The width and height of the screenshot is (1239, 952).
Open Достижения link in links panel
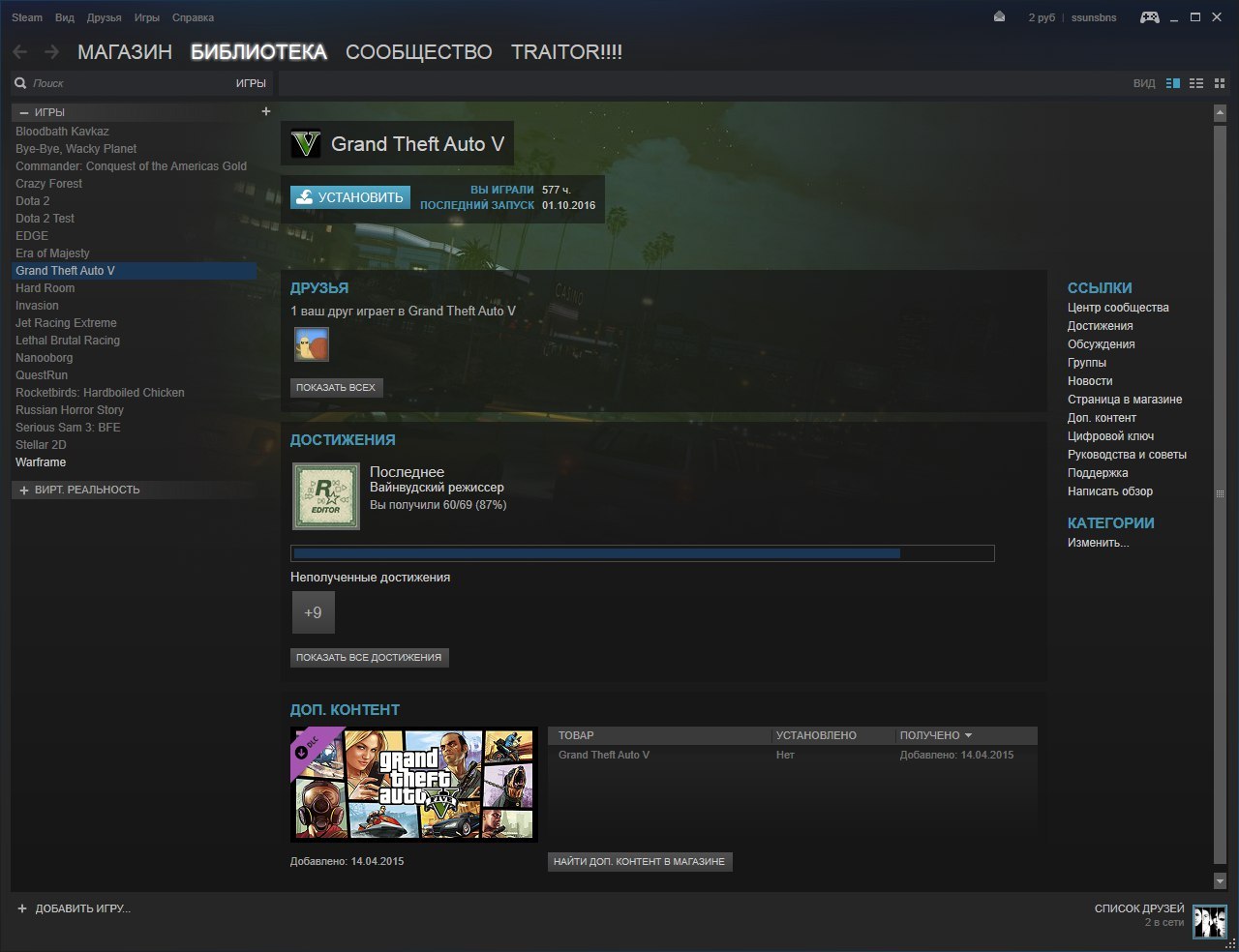click(1101, 326)
